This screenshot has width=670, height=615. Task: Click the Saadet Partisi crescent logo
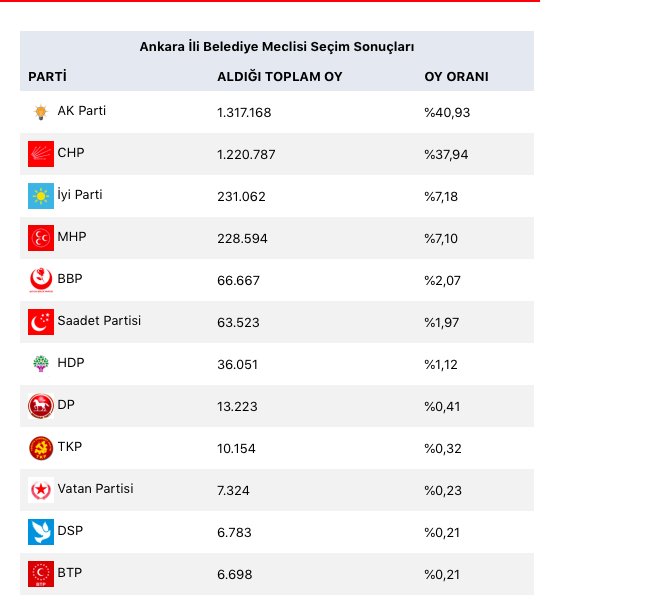[41, 322]
